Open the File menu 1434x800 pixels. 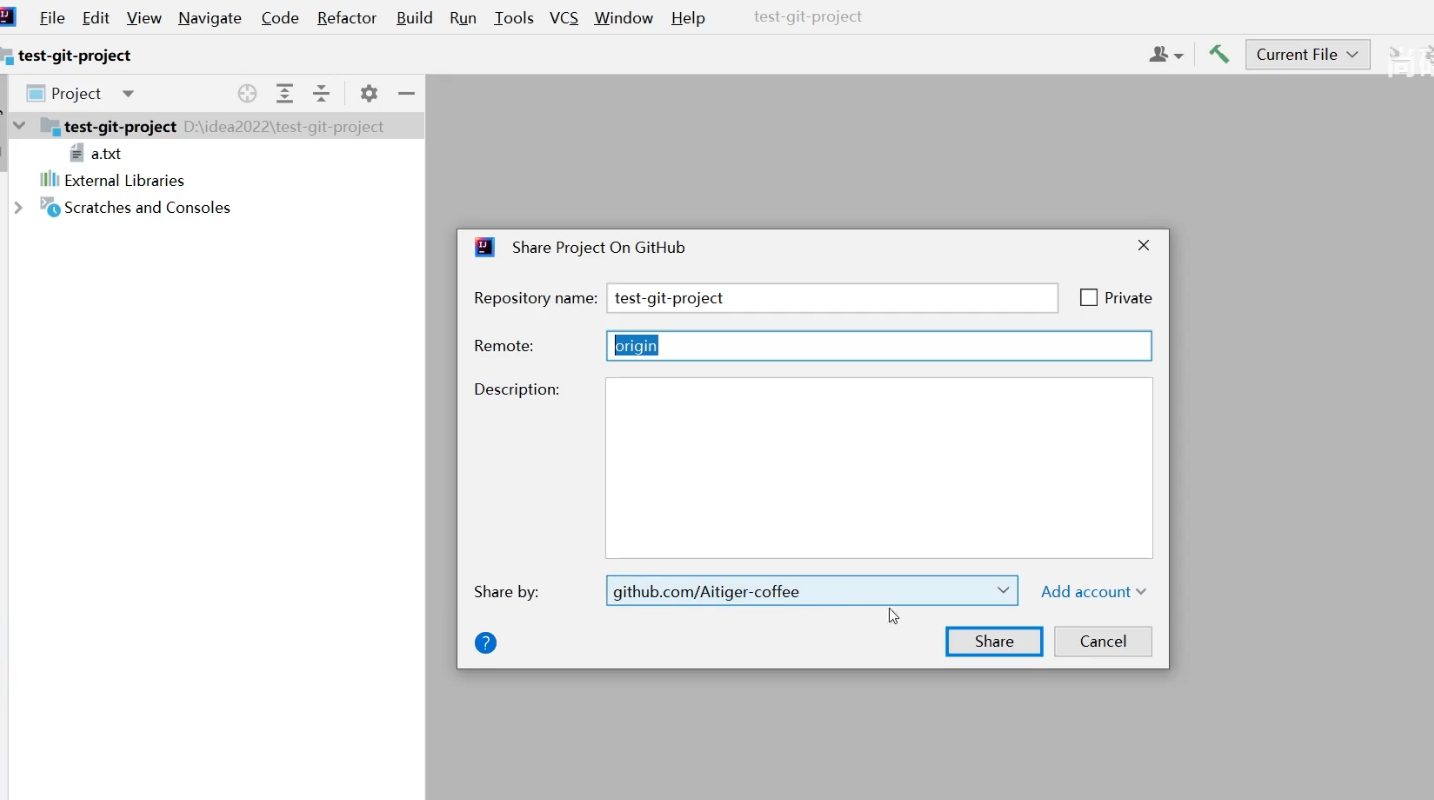coord(52,18)
